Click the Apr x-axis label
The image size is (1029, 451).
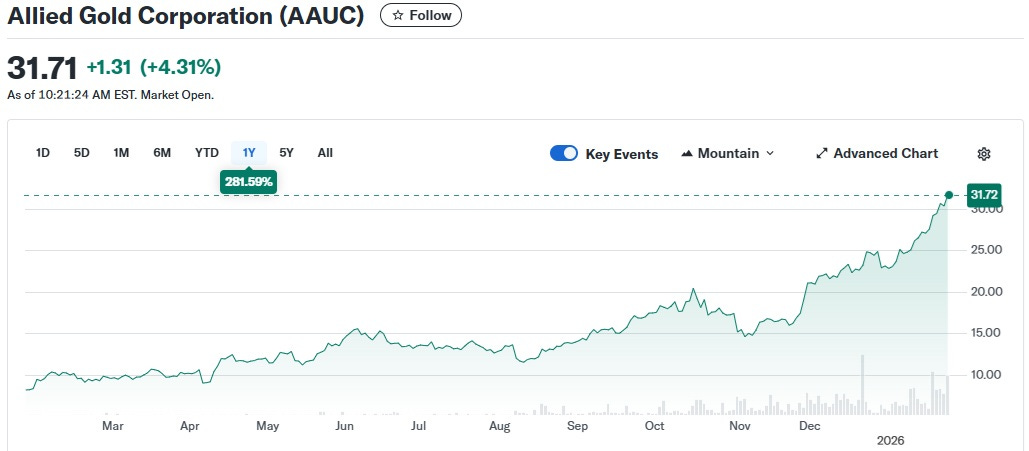coord(190,426)
